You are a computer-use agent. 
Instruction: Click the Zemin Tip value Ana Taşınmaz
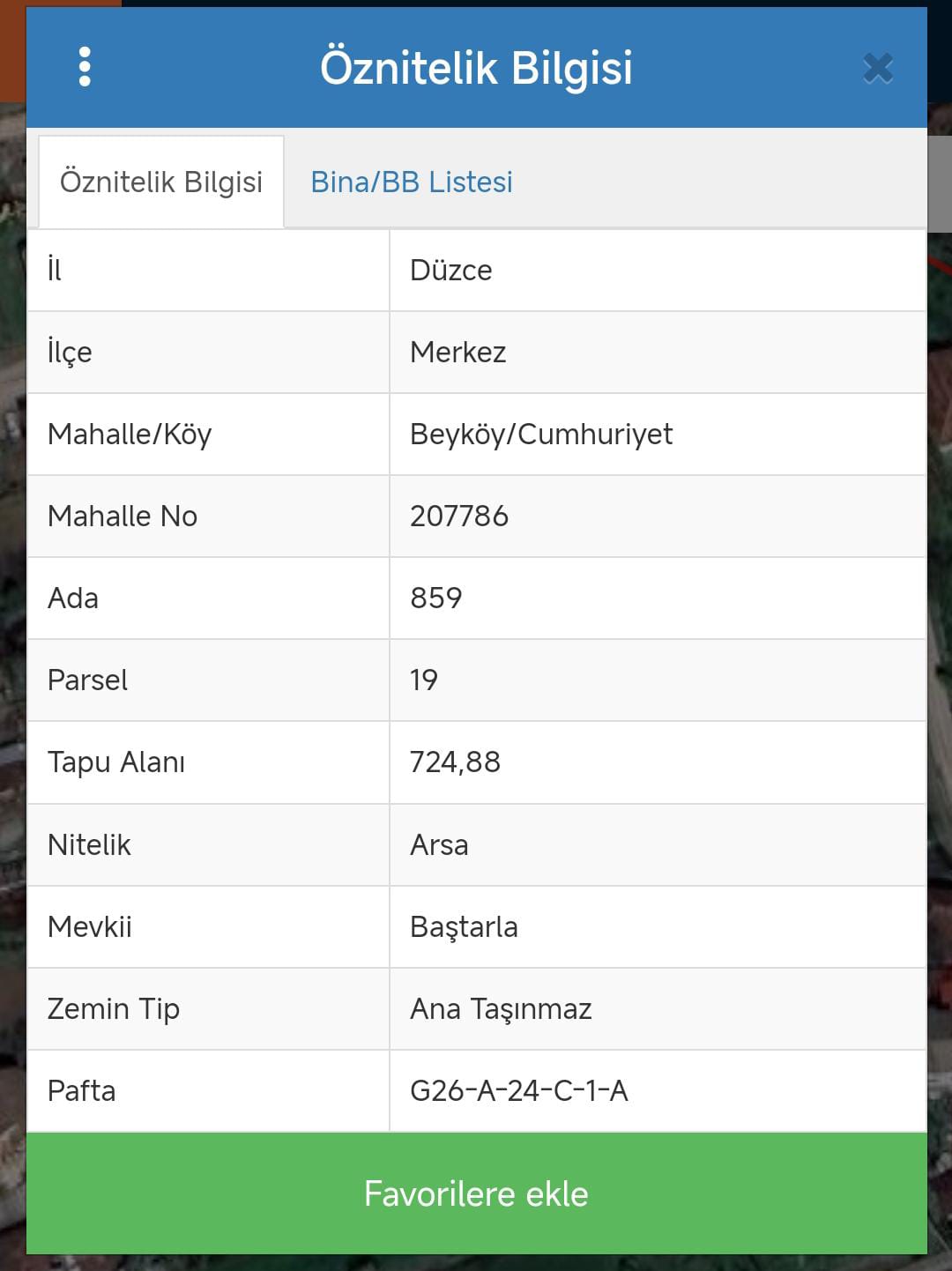click(501, 1008)
